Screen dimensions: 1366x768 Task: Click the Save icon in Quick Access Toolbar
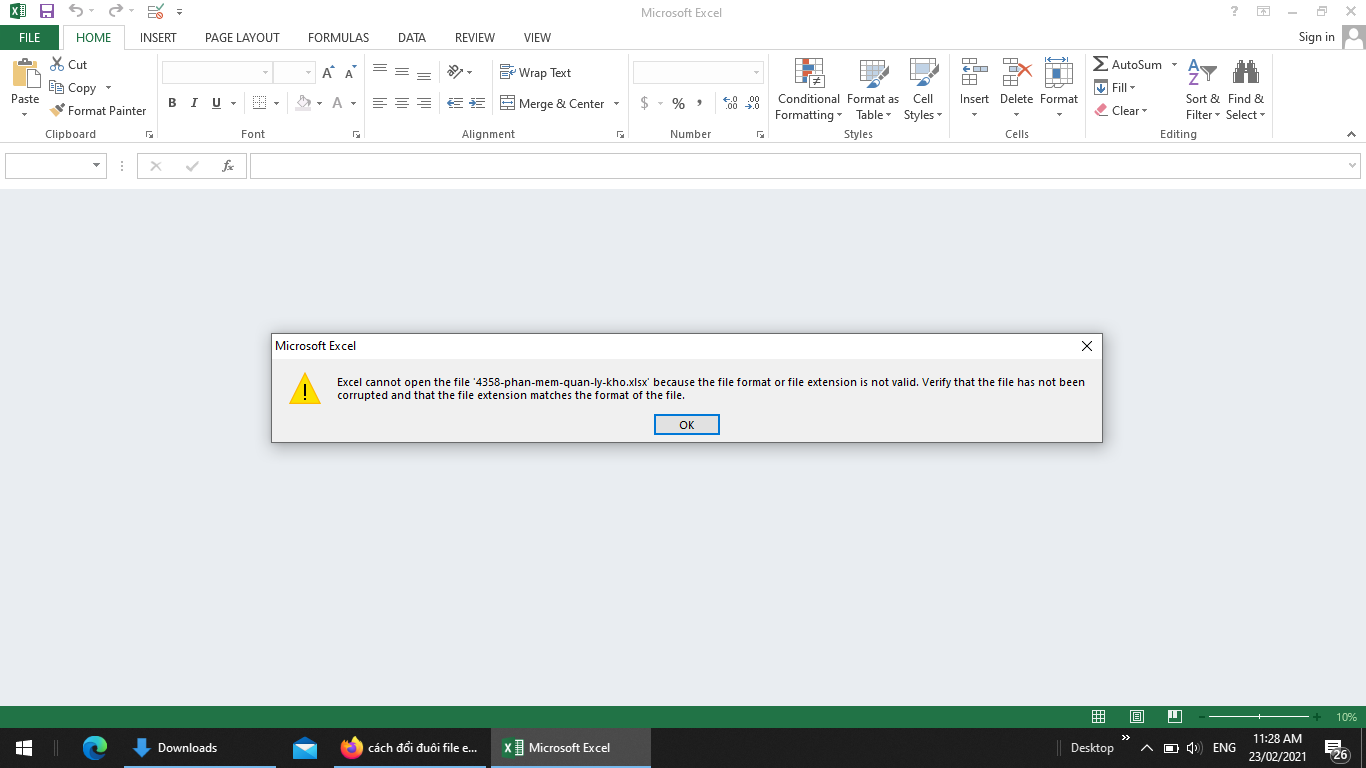click(x=47, y=11)
